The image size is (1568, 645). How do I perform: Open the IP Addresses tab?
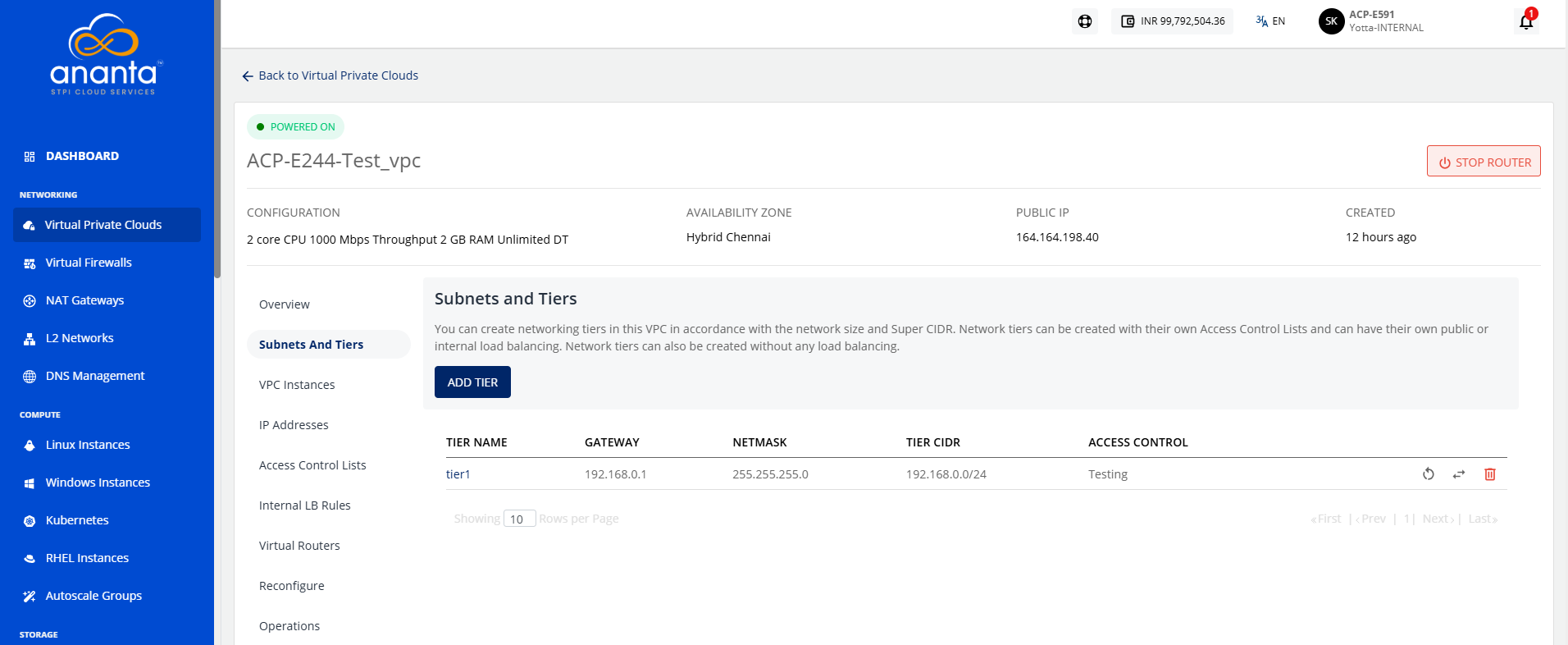click(294, 425)
